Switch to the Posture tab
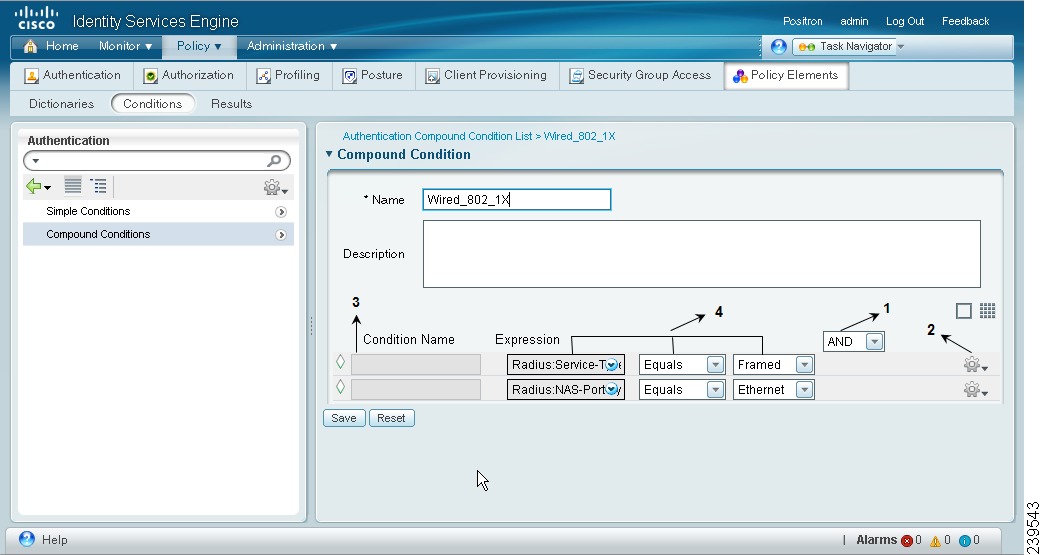Viewport: 1044px width, 555px height. pos(372,75)
